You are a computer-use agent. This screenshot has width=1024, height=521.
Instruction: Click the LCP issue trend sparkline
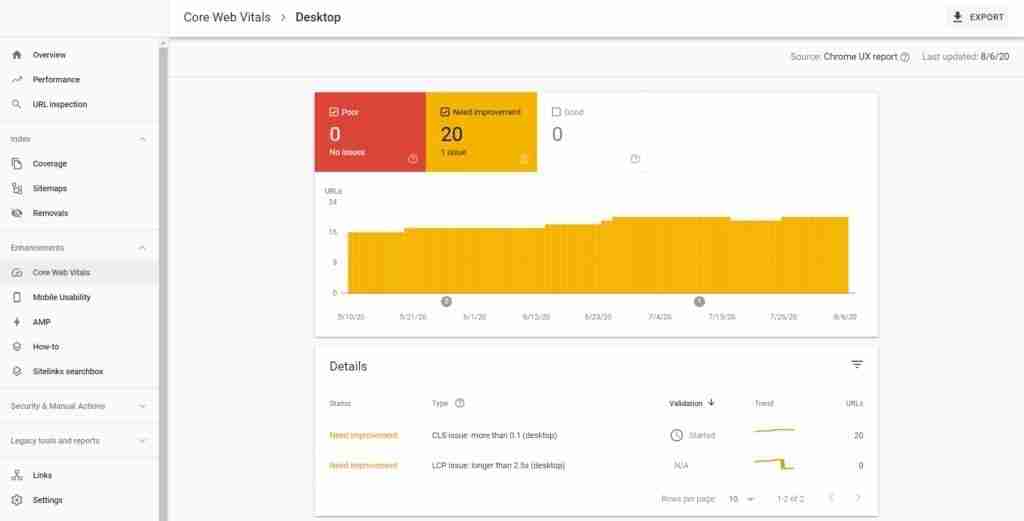774,464
